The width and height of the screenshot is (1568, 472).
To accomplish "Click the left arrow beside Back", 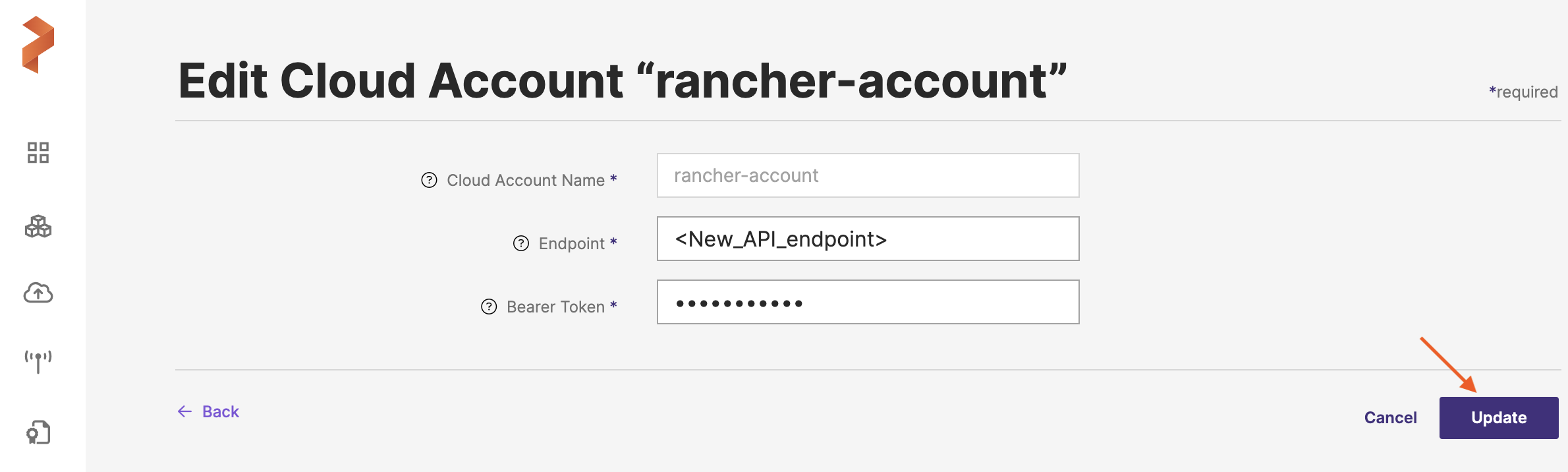I will [x=184, y=411].
